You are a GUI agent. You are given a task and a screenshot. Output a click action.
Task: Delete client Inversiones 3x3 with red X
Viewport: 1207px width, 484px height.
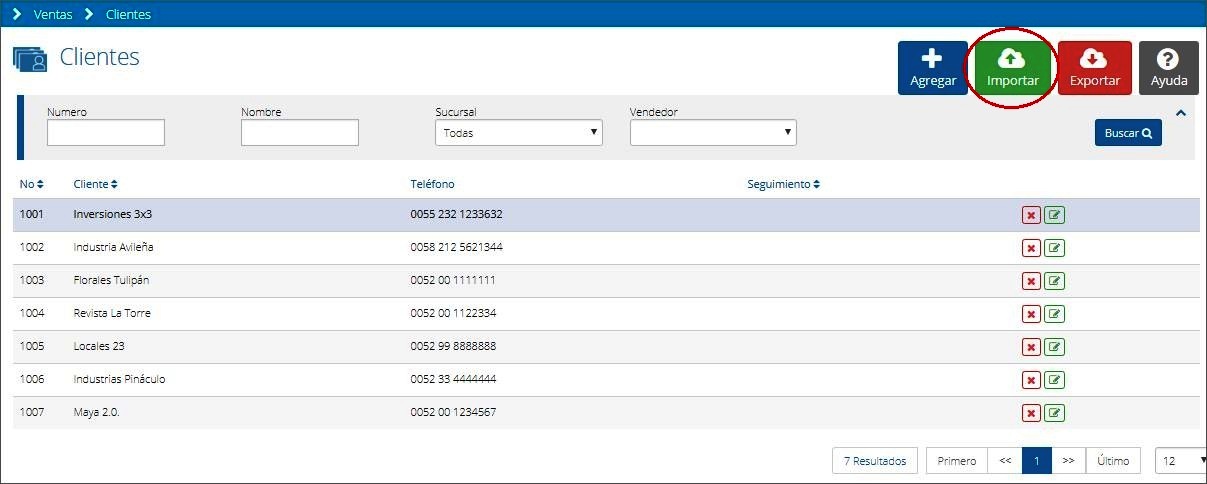pos(1031,215)
